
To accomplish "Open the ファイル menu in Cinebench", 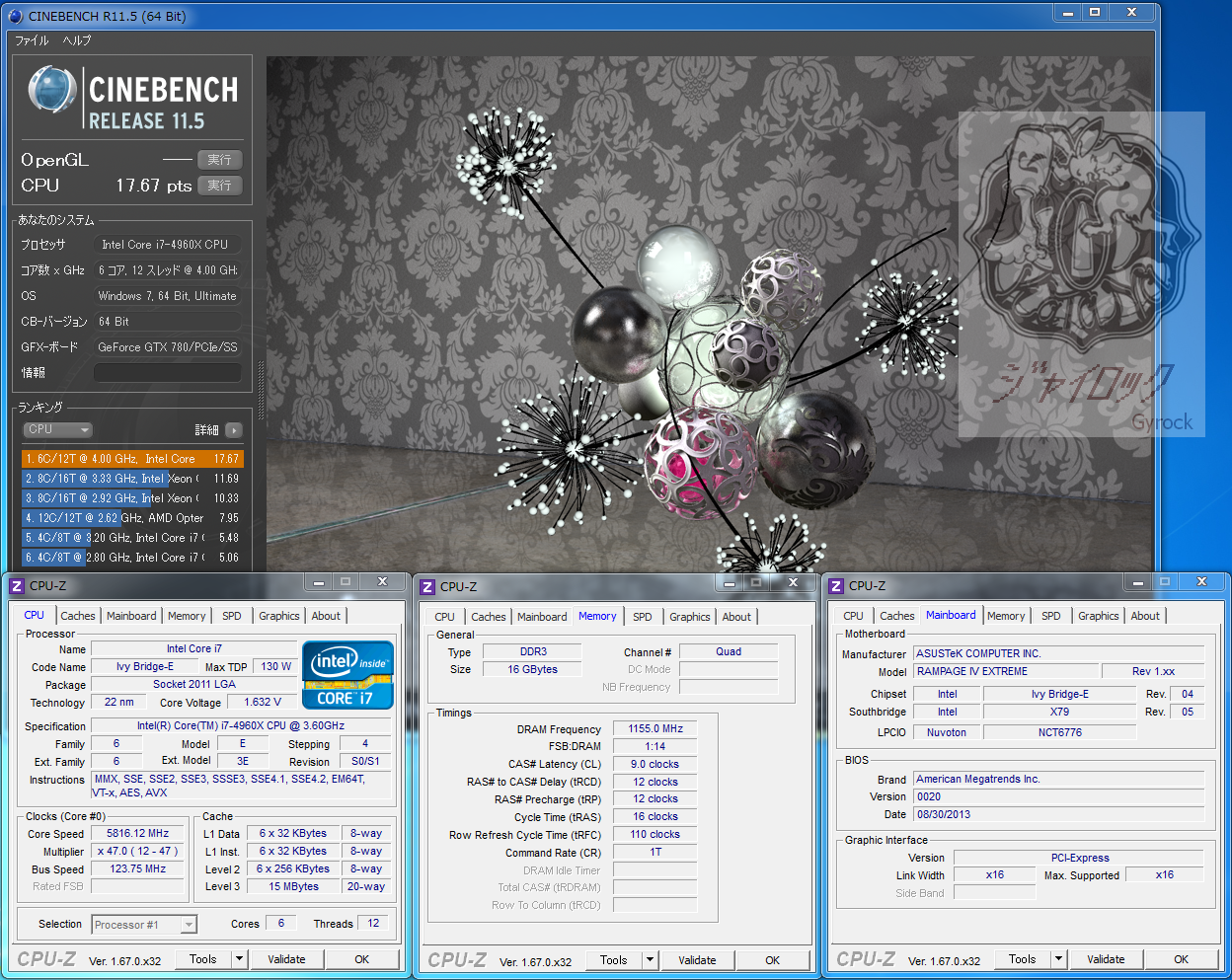I will [32, 40].
